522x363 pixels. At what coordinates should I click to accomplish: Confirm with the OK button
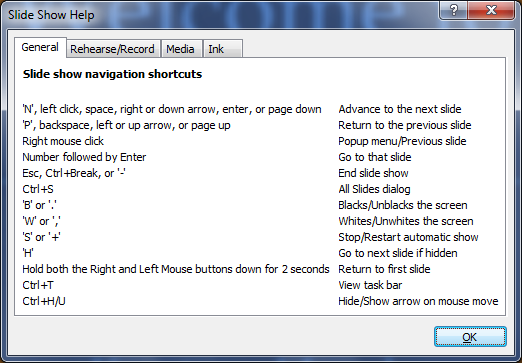point(470,337)
